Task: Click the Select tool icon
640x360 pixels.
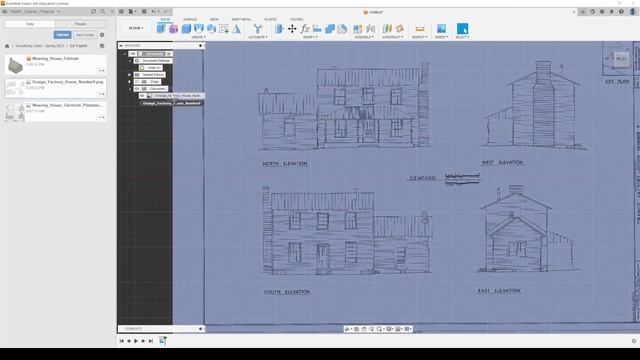Action: tap(462, 29)
